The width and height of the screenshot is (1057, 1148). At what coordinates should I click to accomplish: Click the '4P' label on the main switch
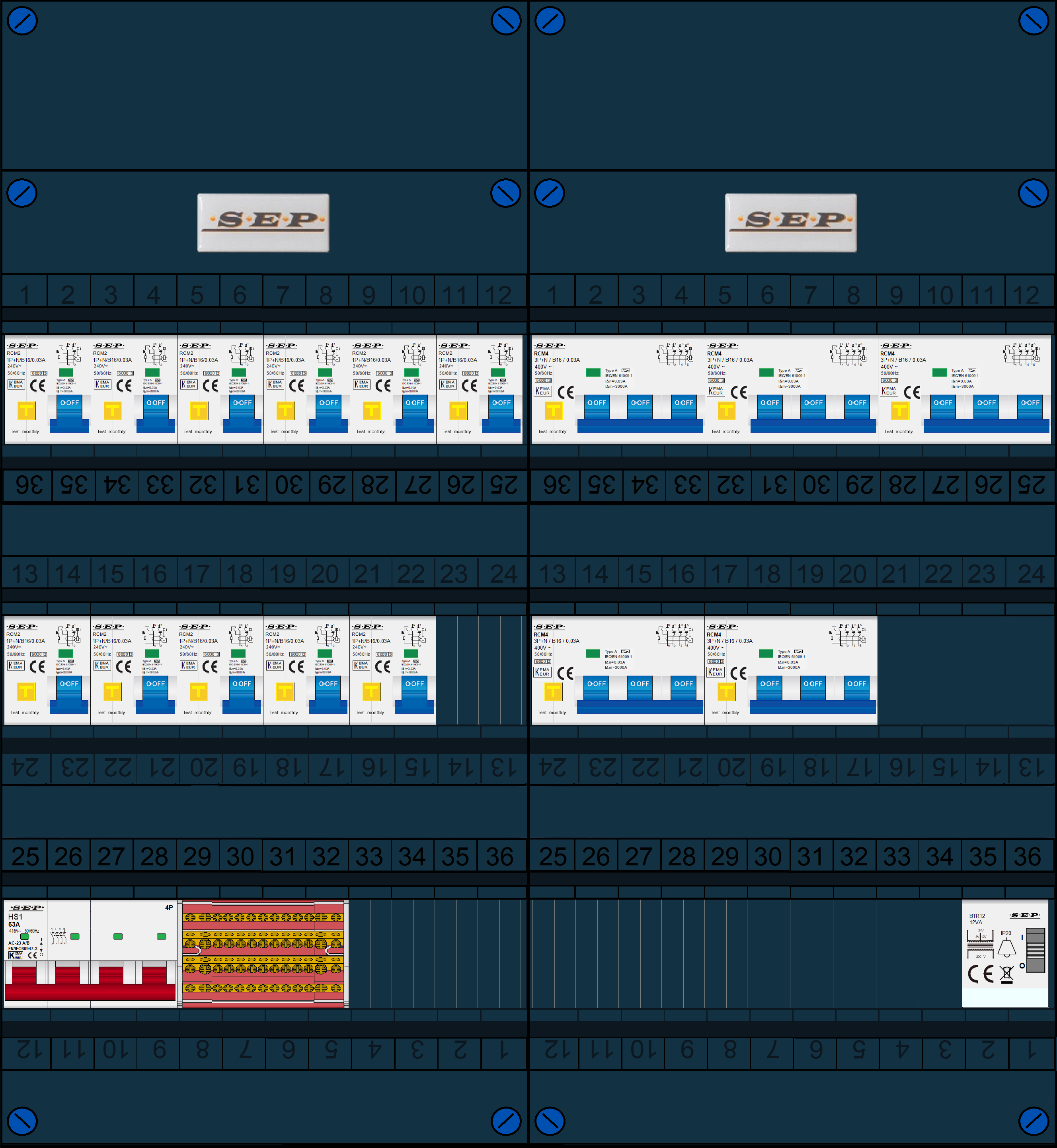pyautogui.click(x=169, y=908)
